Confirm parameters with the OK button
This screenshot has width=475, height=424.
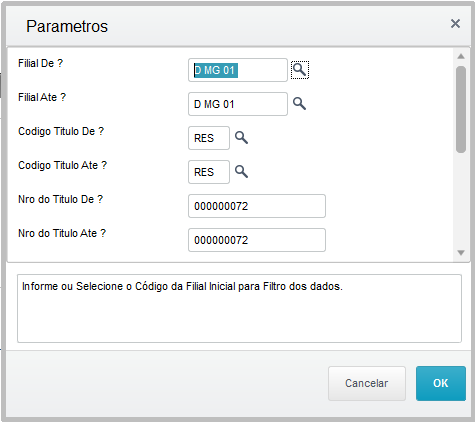441,383
